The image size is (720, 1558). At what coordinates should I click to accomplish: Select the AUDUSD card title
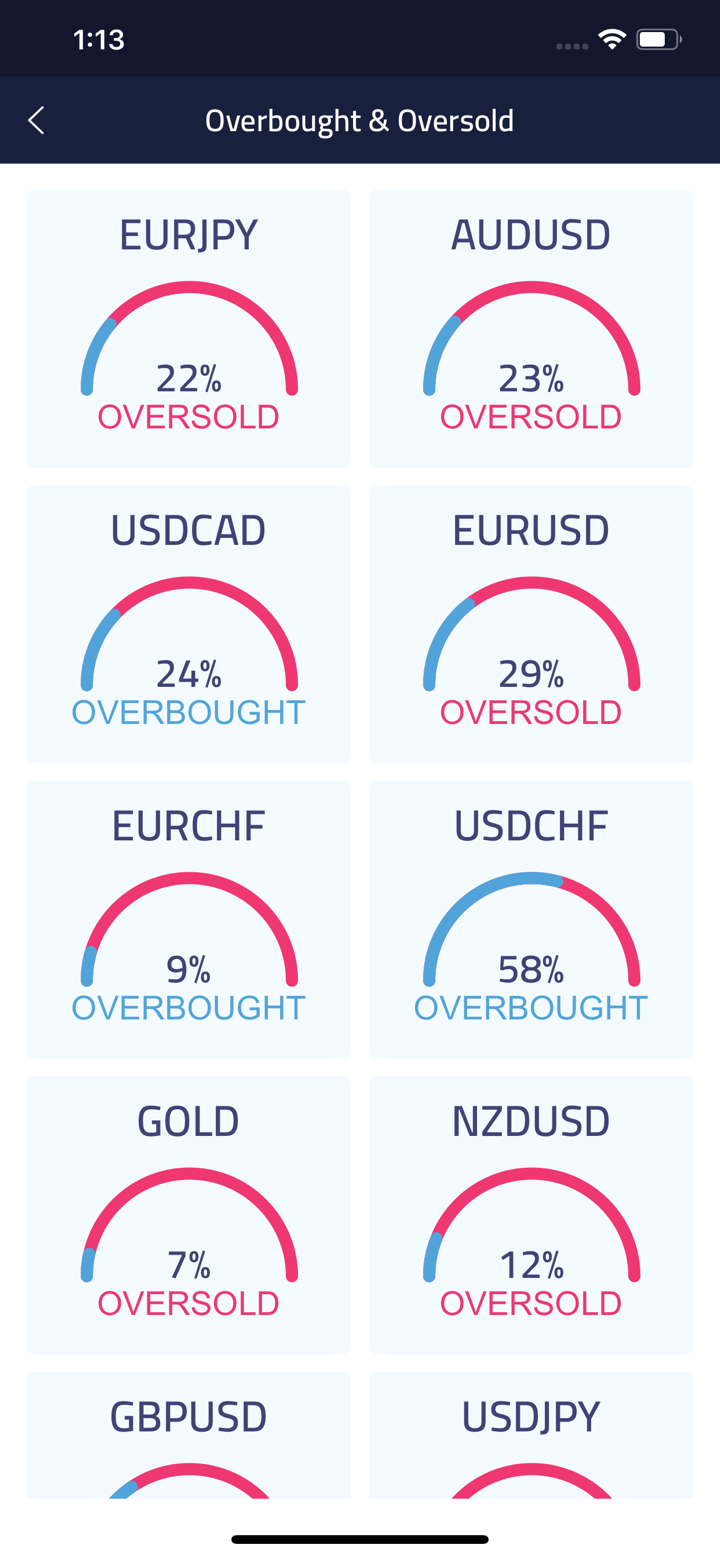[531, 235]
